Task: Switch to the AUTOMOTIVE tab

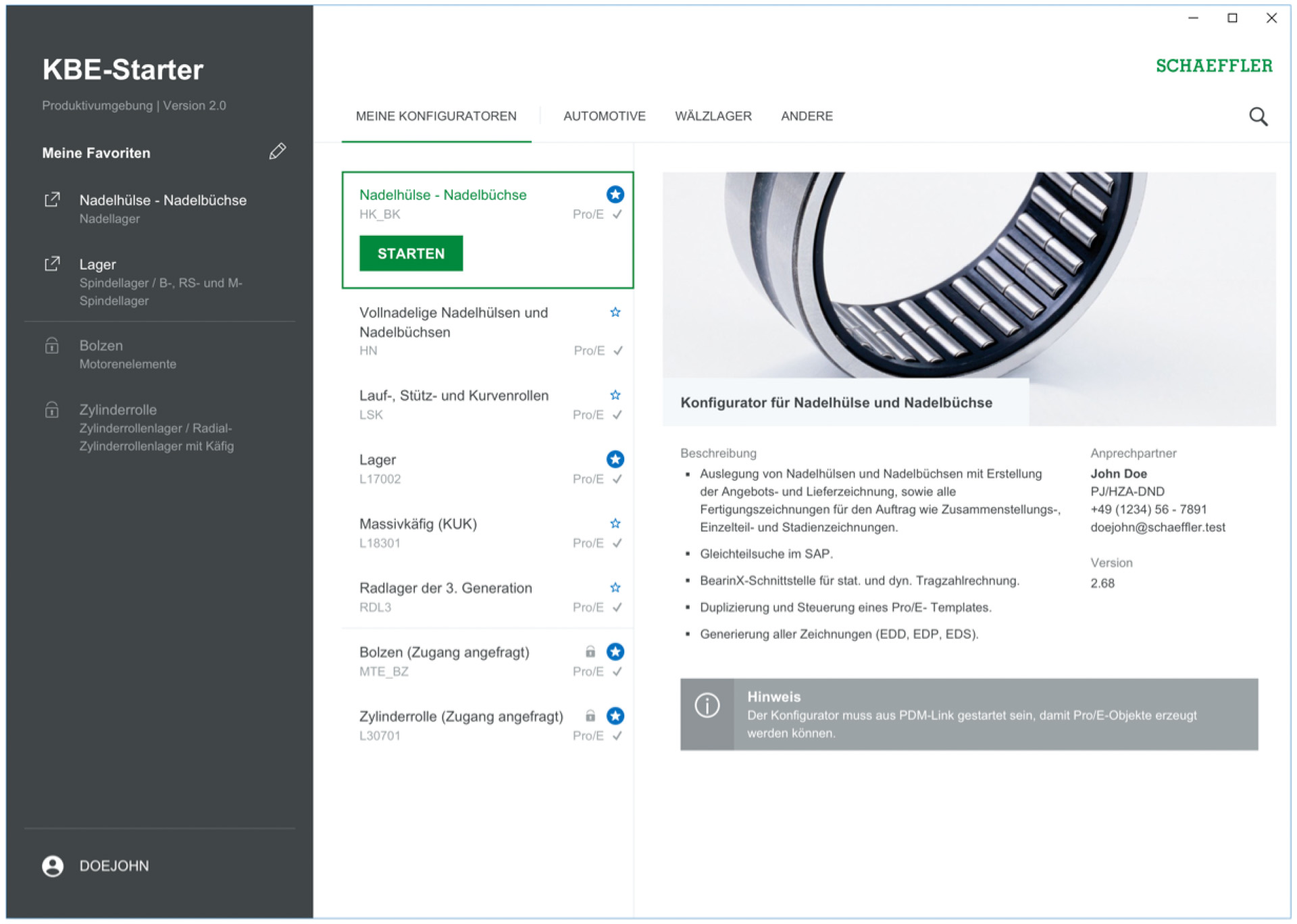Action: coord(604,116)
